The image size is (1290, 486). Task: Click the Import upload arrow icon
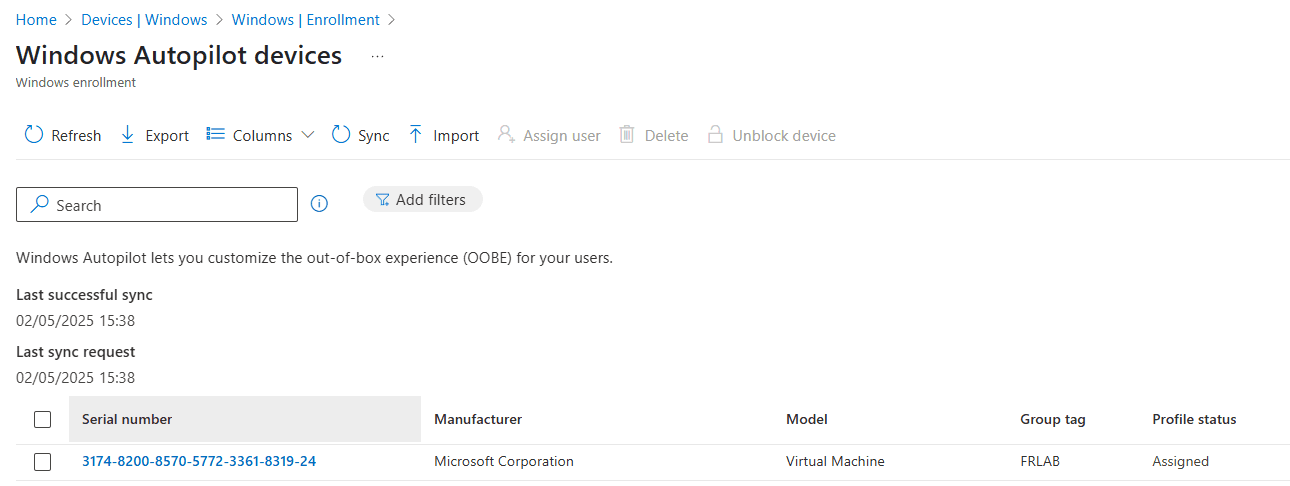click(416, 135)
